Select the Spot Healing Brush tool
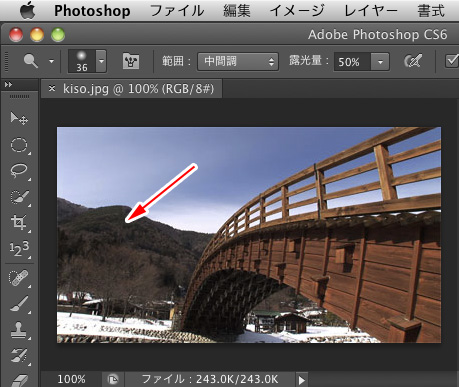 click(x=19, y=278)
